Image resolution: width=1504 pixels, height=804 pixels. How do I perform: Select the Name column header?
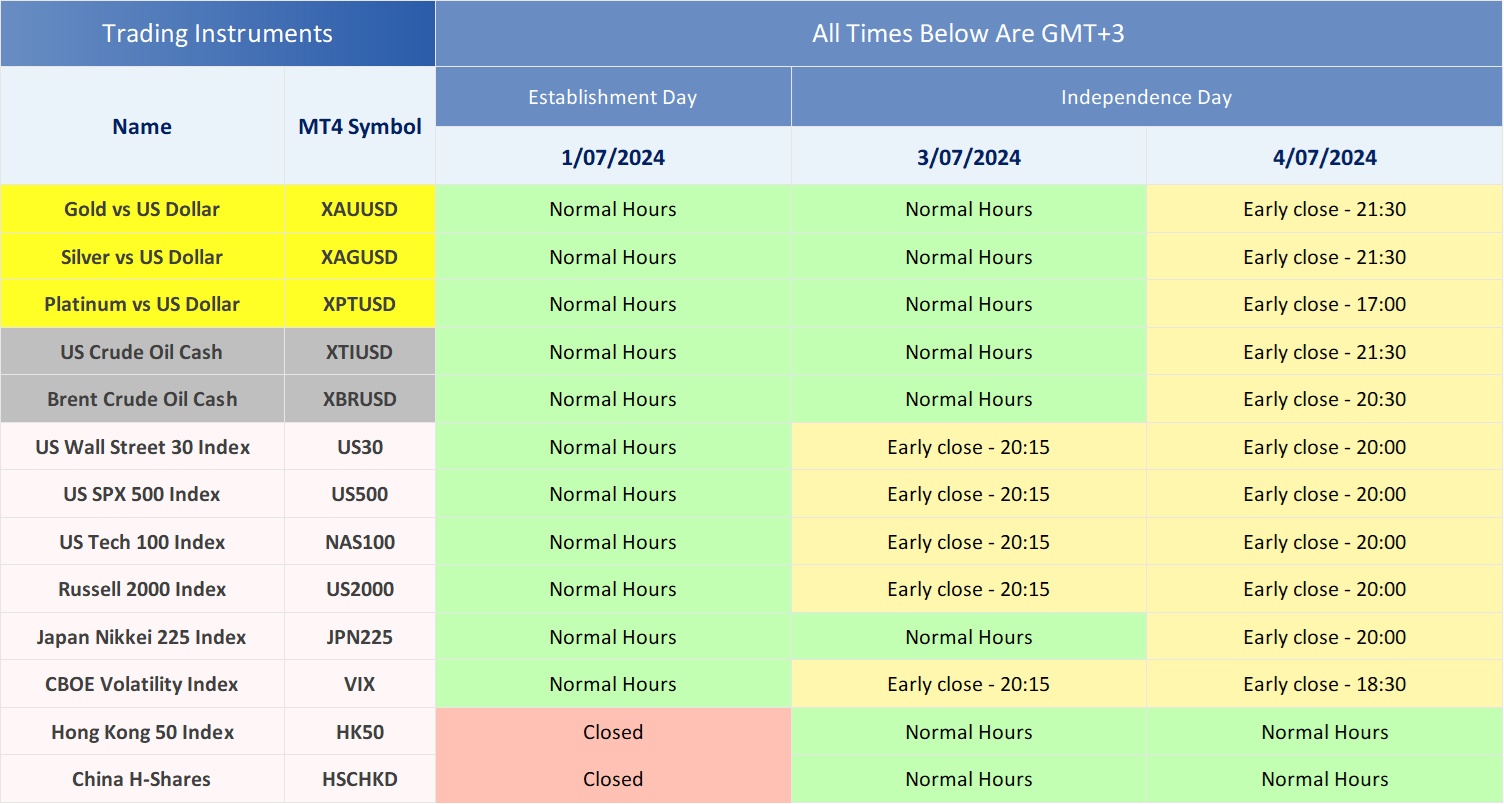(142, 127)
